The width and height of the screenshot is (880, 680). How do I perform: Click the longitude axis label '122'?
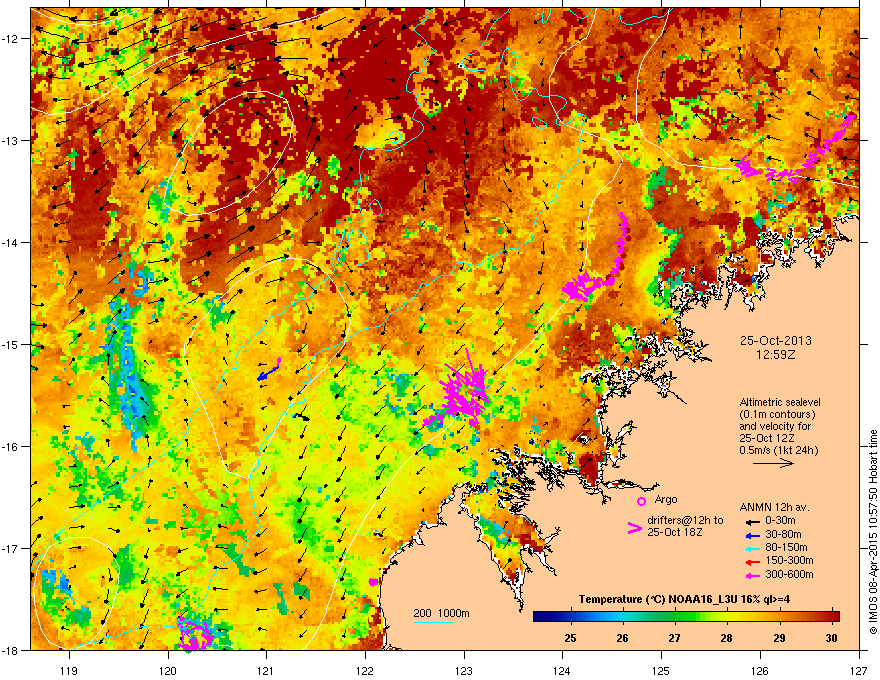pyautogui.click(x=365, y=670)
